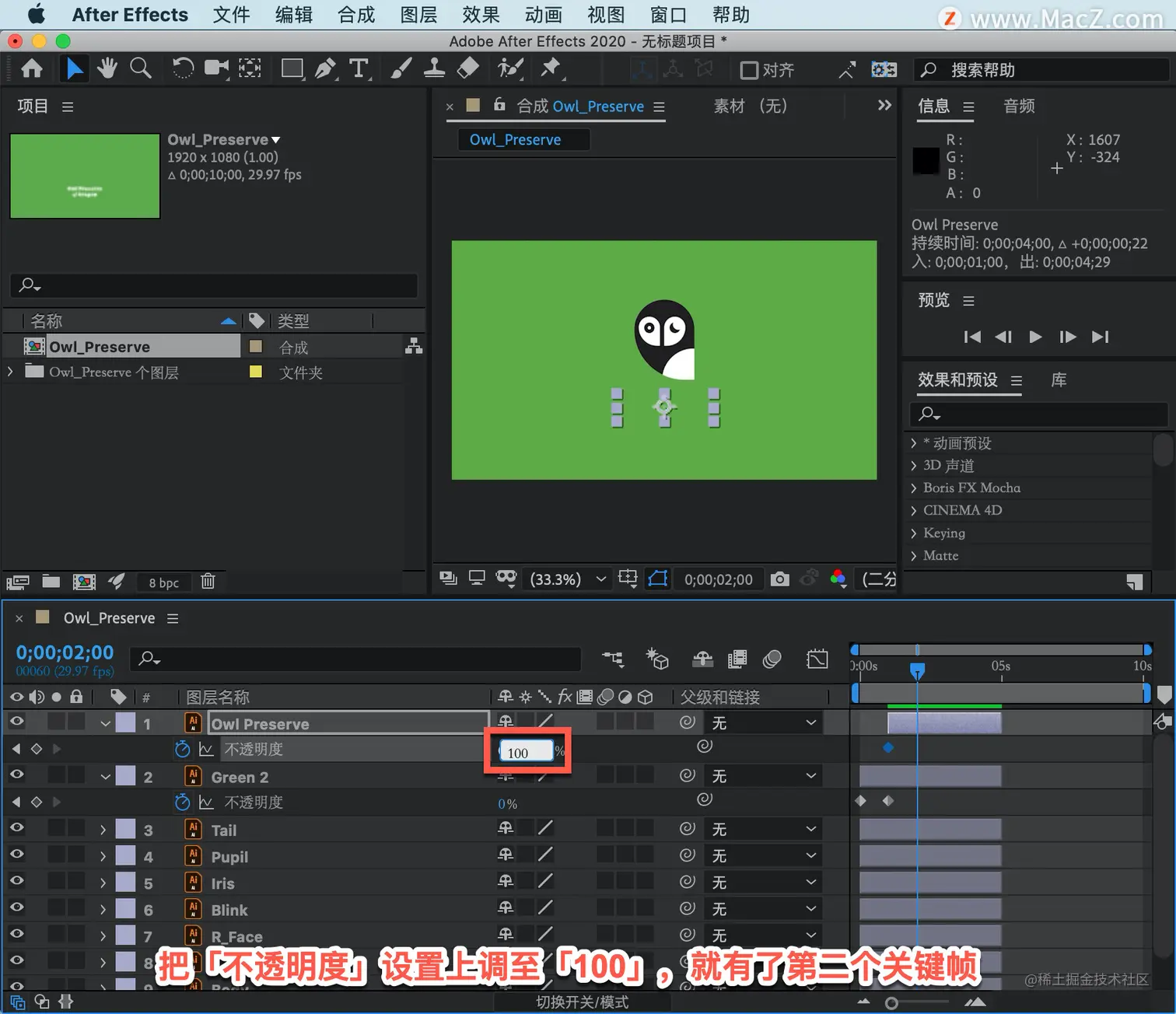The width and height of the screenshot is (1176, 1014).
Task: Select the Rotation tool
Action: click(183, 69)
